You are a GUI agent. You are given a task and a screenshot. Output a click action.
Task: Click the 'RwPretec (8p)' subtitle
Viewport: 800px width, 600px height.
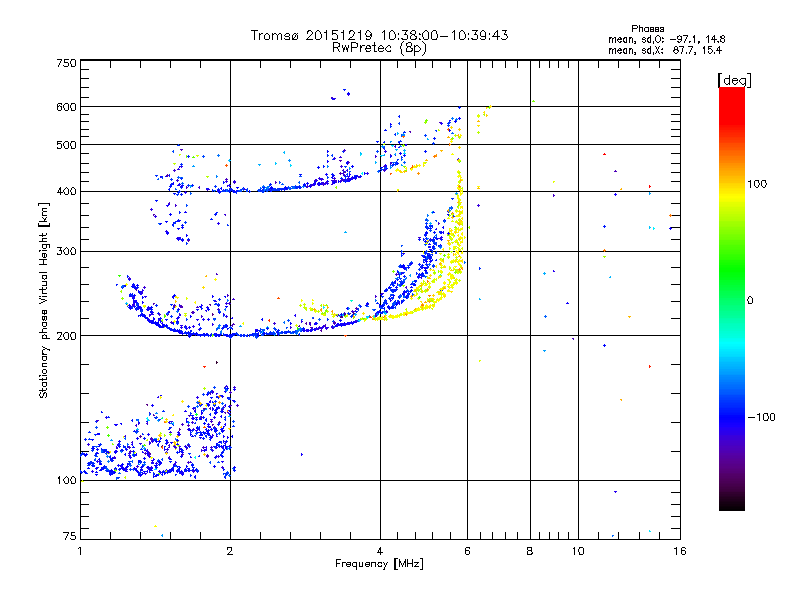coord(379,48)
